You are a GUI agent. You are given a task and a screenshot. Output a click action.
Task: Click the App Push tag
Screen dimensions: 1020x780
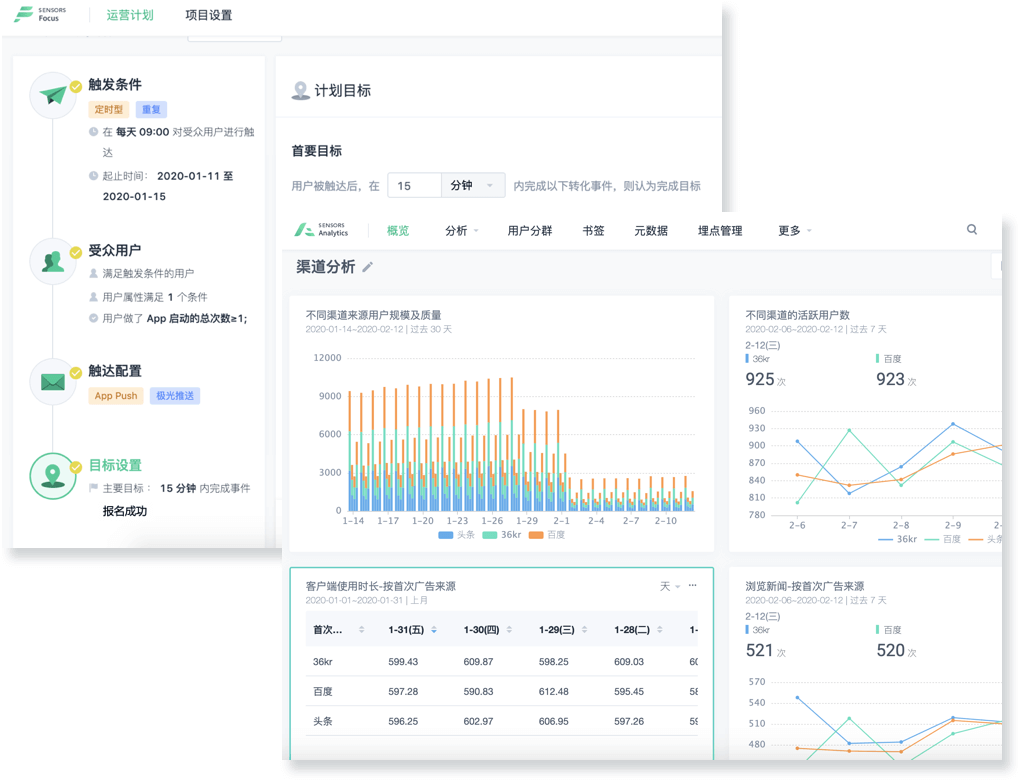116,396
